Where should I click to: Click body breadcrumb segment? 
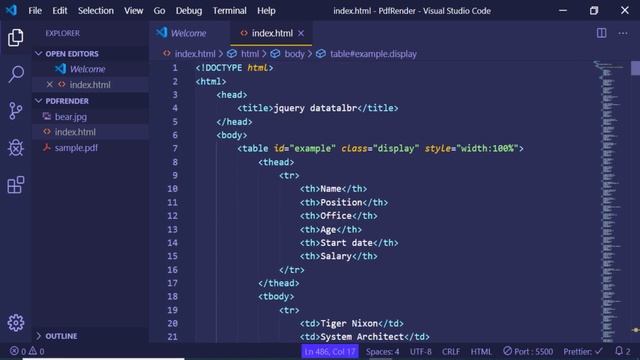(x=294, y=54)
